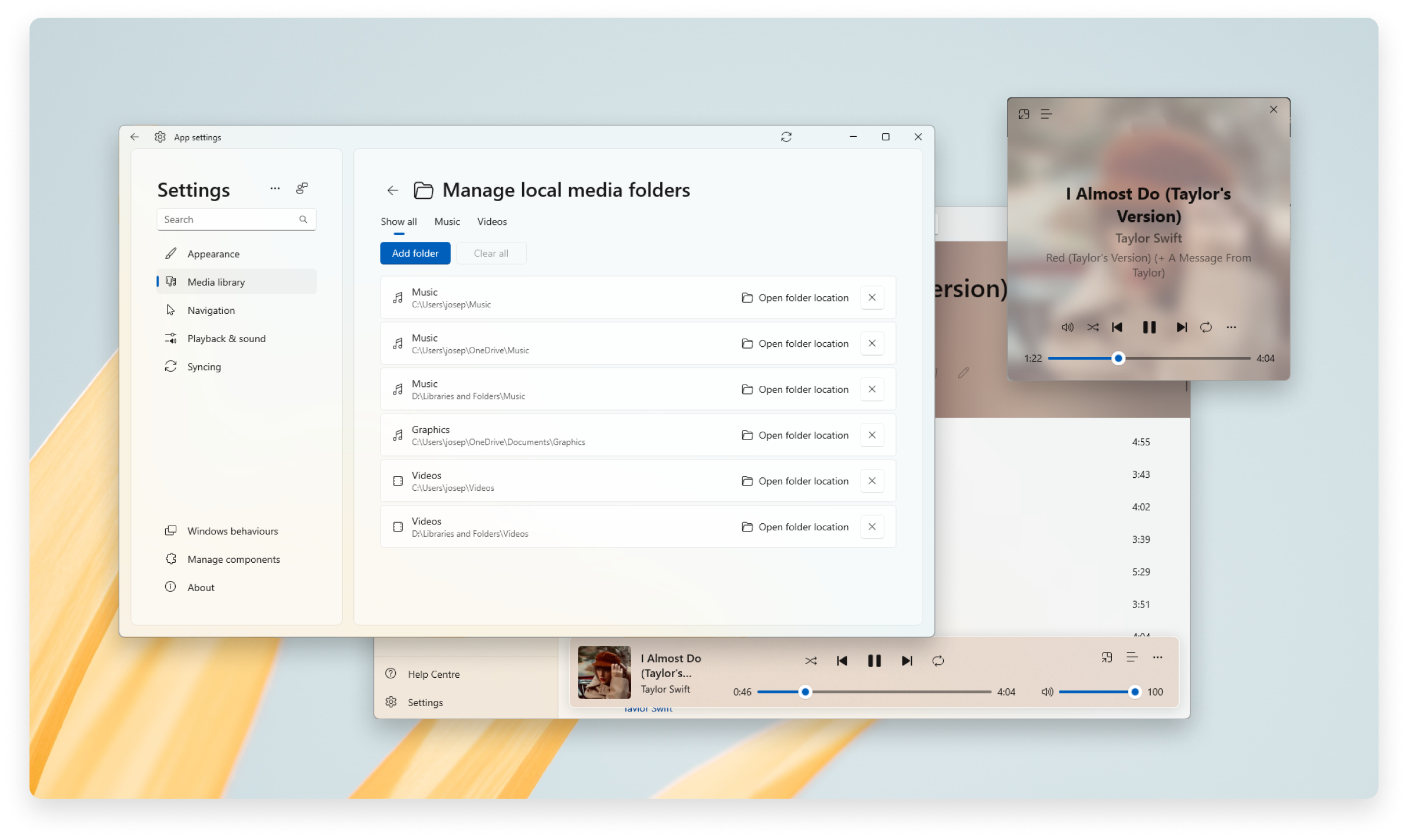
Task: Remove the Graphics folder entry
Action: click(x=872, y=435)
